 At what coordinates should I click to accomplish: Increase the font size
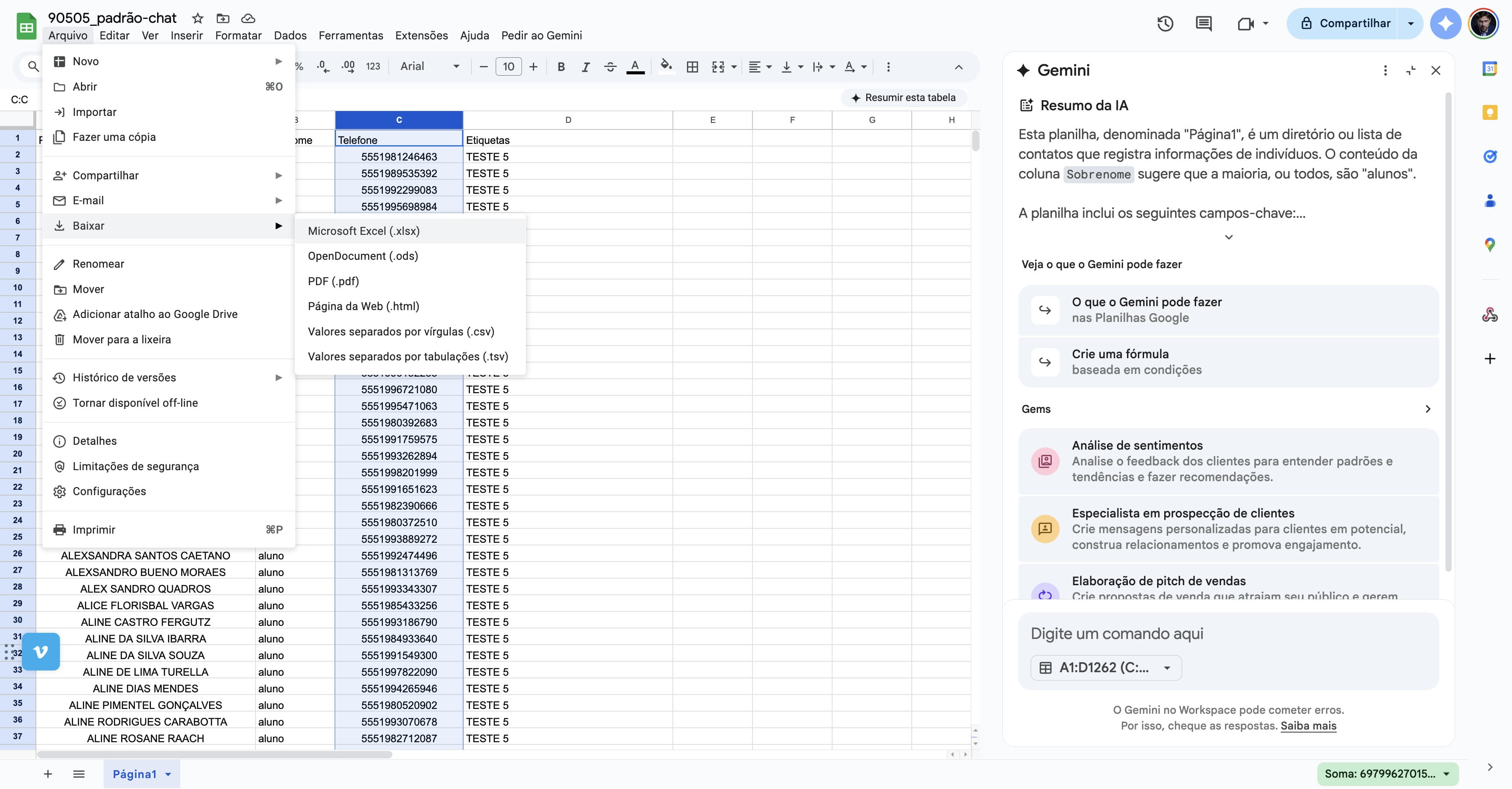[533, 67]
